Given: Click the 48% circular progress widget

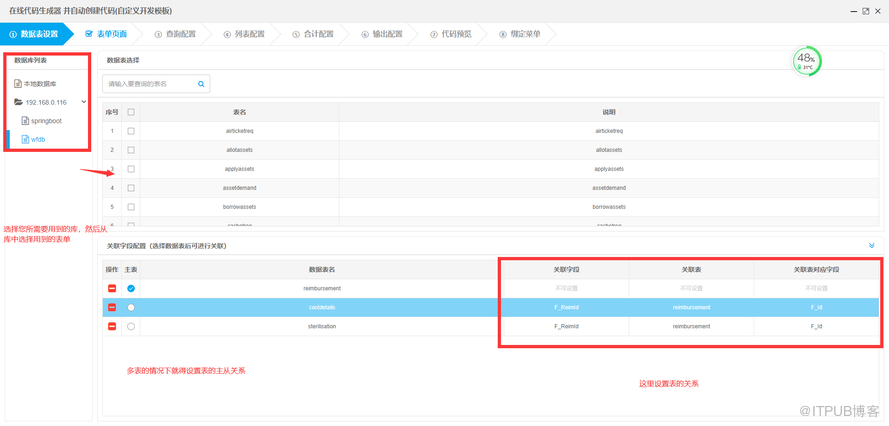Looking at the screenshot, I should click(806, 60).
